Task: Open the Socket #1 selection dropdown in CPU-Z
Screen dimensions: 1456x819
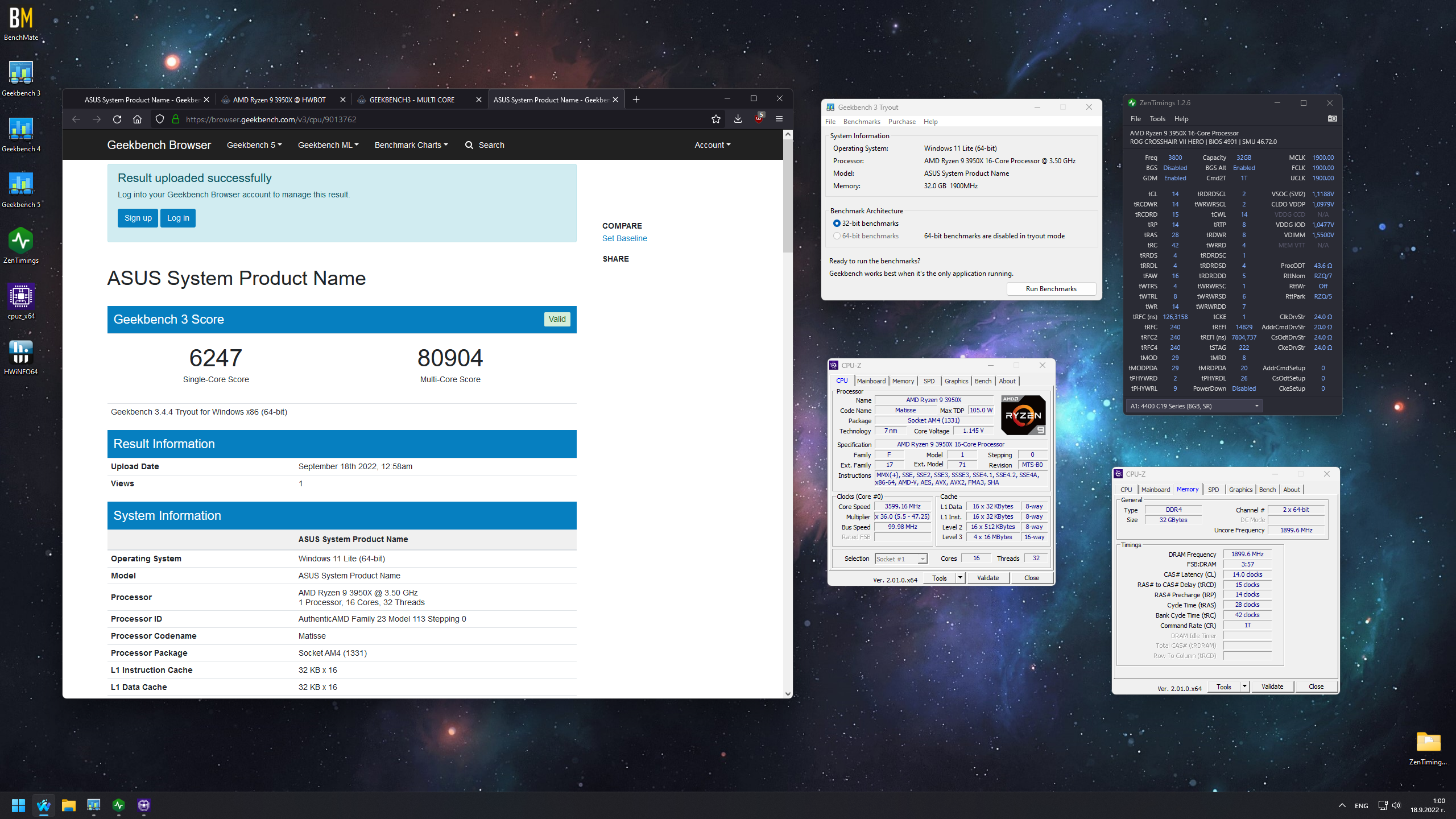Action: (x=901, y=559)
